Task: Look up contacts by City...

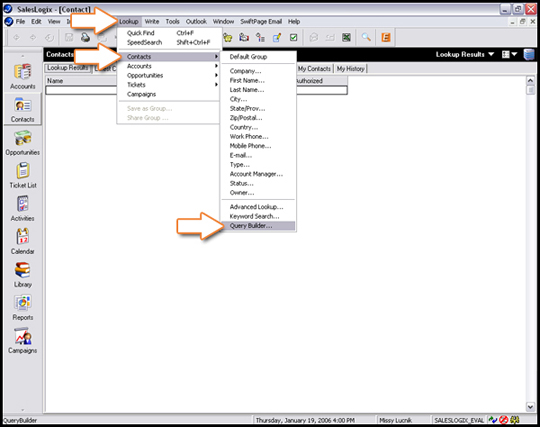Action: coord(258,99)
